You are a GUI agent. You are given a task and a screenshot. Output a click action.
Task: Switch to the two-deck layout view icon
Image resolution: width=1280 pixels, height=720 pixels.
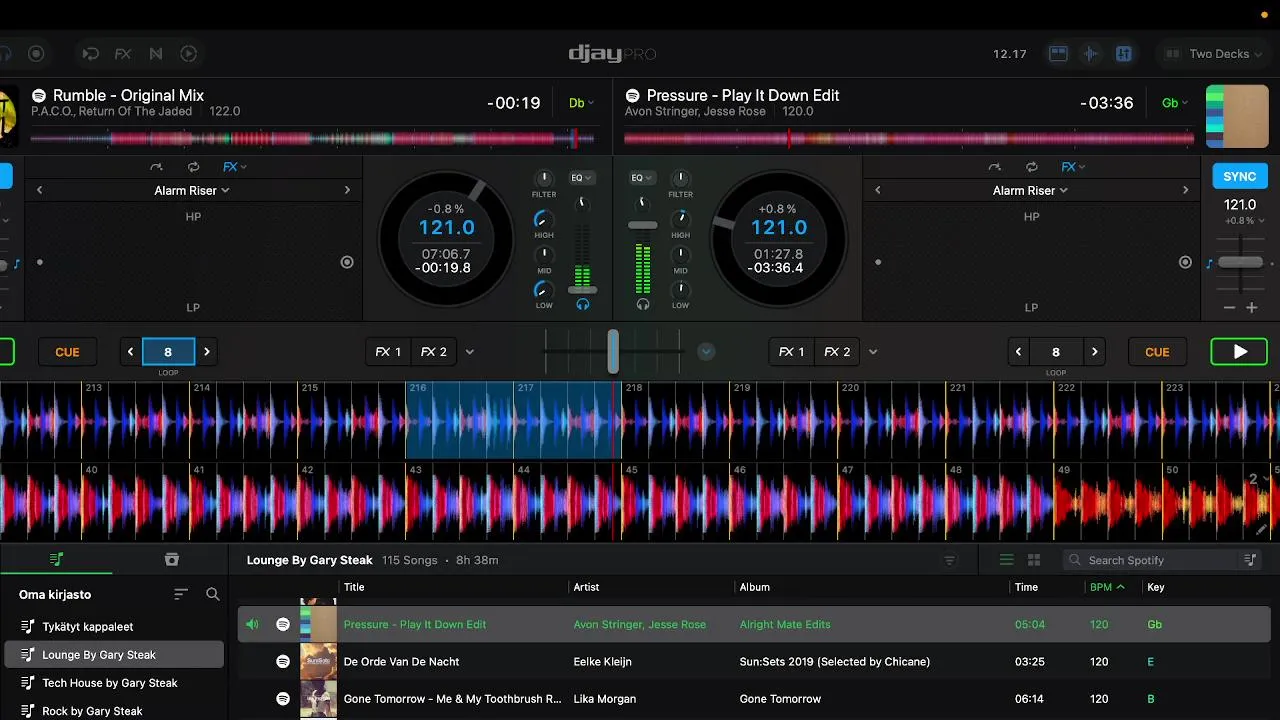(x=1058, y=54)
